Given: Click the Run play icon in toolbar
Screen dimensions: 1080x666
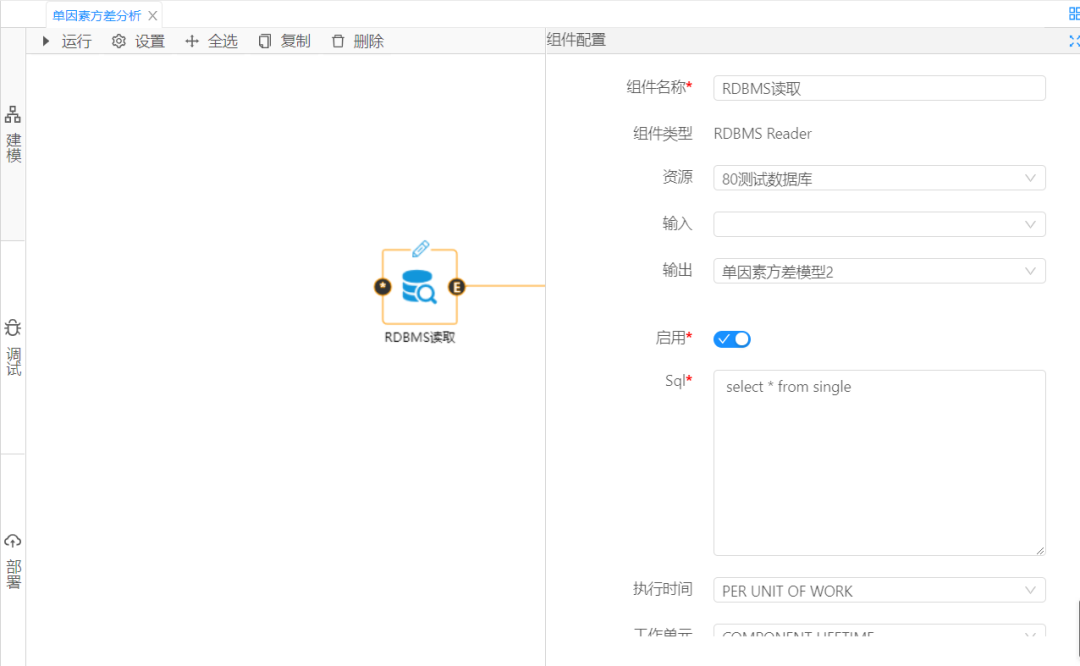Looking at the screenshot, I should click(x=46, y=41).
